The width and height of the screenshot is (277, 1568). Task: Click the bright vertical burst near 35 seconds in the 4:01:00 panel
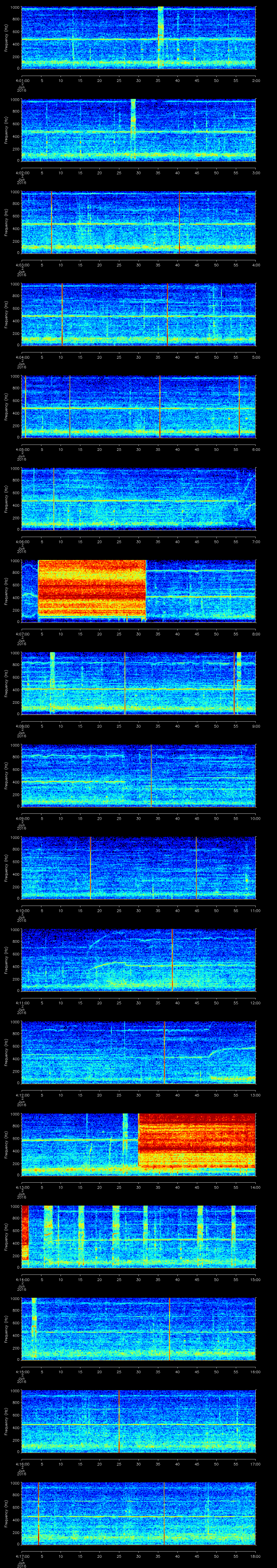pyautogui.click(x=161, y=38)
